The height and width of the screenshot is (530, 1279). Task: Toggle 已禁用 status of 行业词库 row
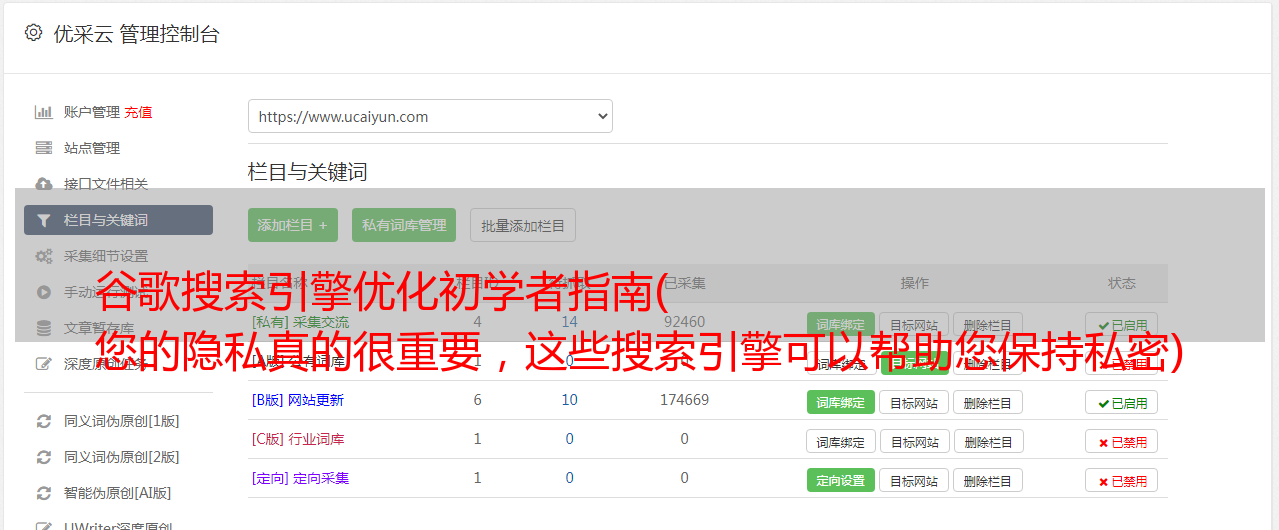(x=1122, y=441)
